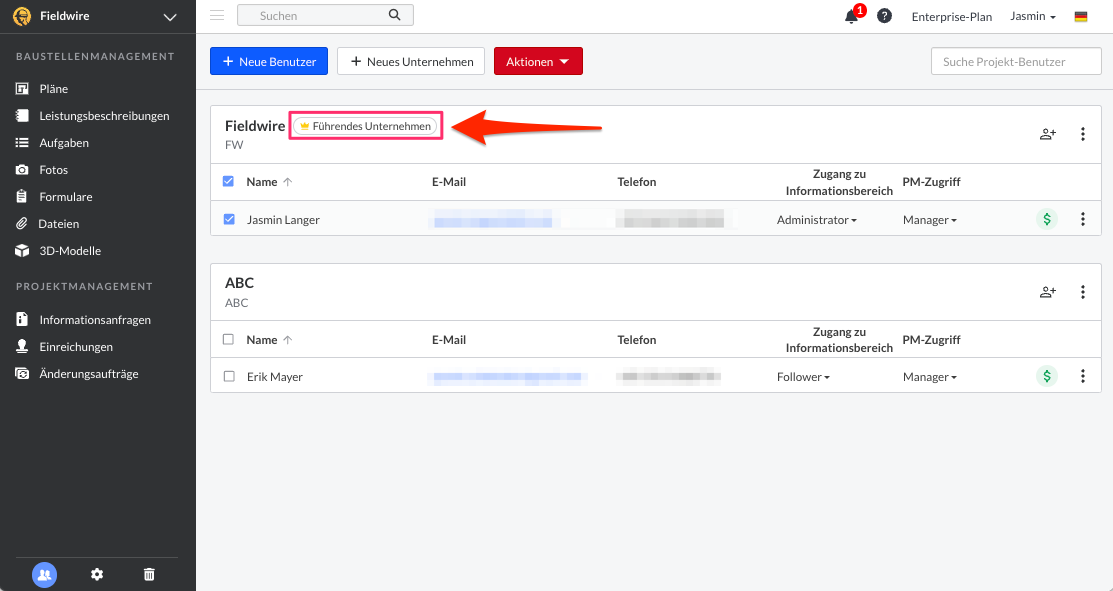The width and height of the screenshot is (1113, 591).
Task: Click green dollar icon for Erik Mayer
Action: pos(1047,376)
